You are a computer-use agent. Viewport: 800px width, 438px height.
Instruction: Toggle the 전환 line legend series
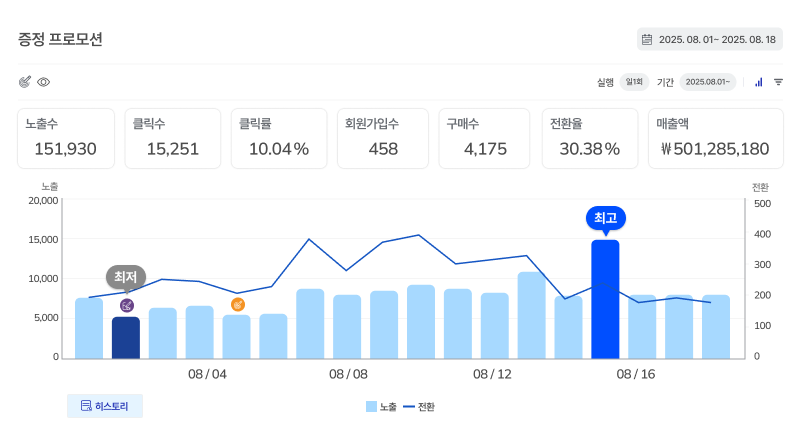(x=418, y=407)
